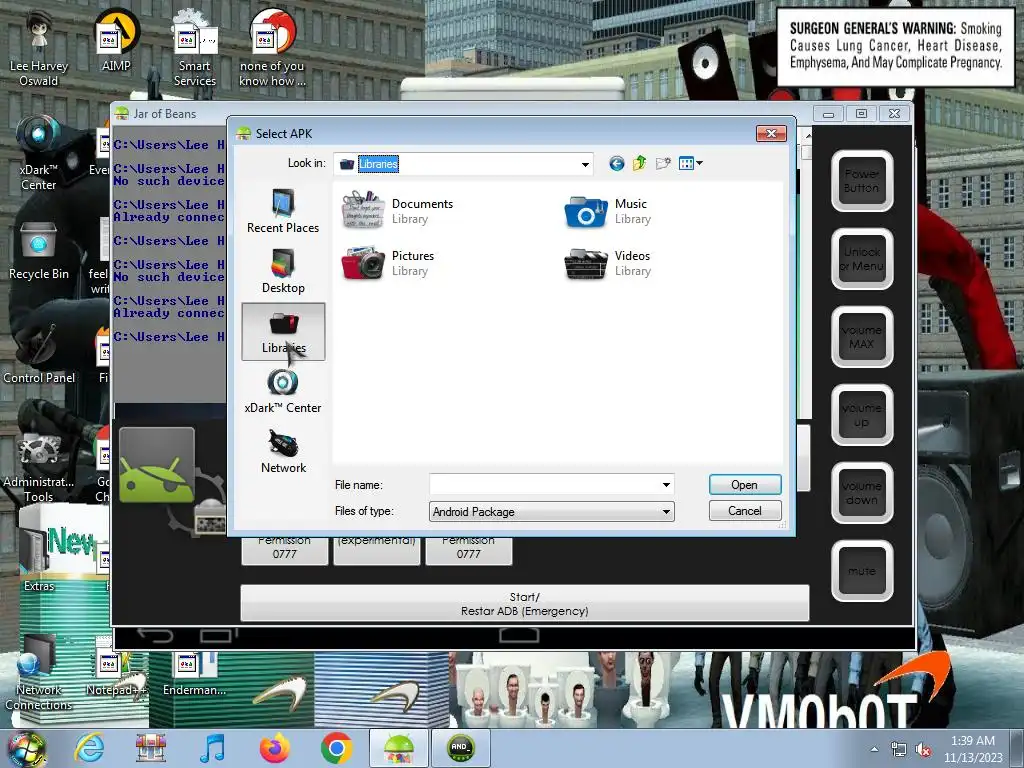This screenshot has width=1024, height=768.
Task: Click the volume up button
Action: pyautogui.click(x=862, y=415)
